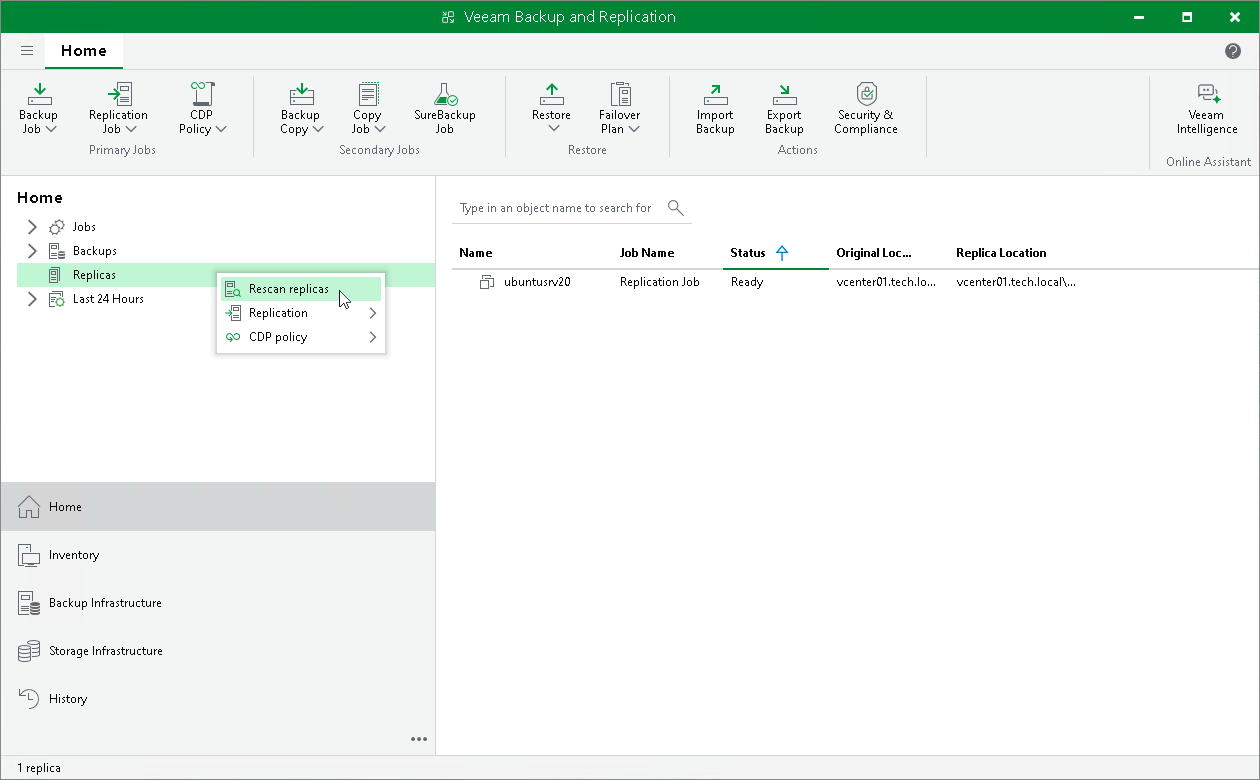The height and width of the screenshot is (780, 1260).
Task: Click the Copy Job ribbon icon
Action: (368, 94)
